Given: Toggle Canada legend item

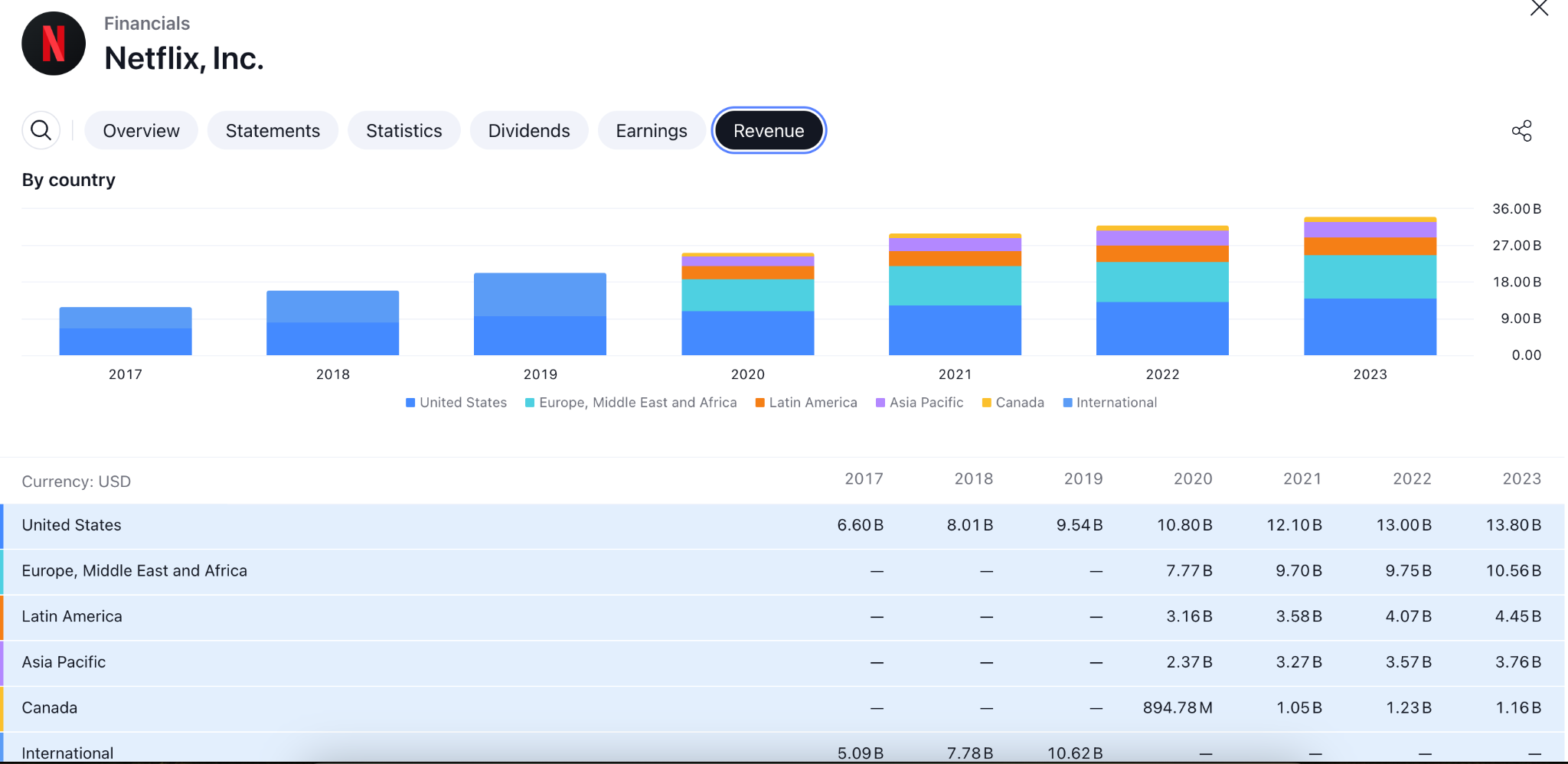Looking at the screenshot, I should click(1013, 403).
